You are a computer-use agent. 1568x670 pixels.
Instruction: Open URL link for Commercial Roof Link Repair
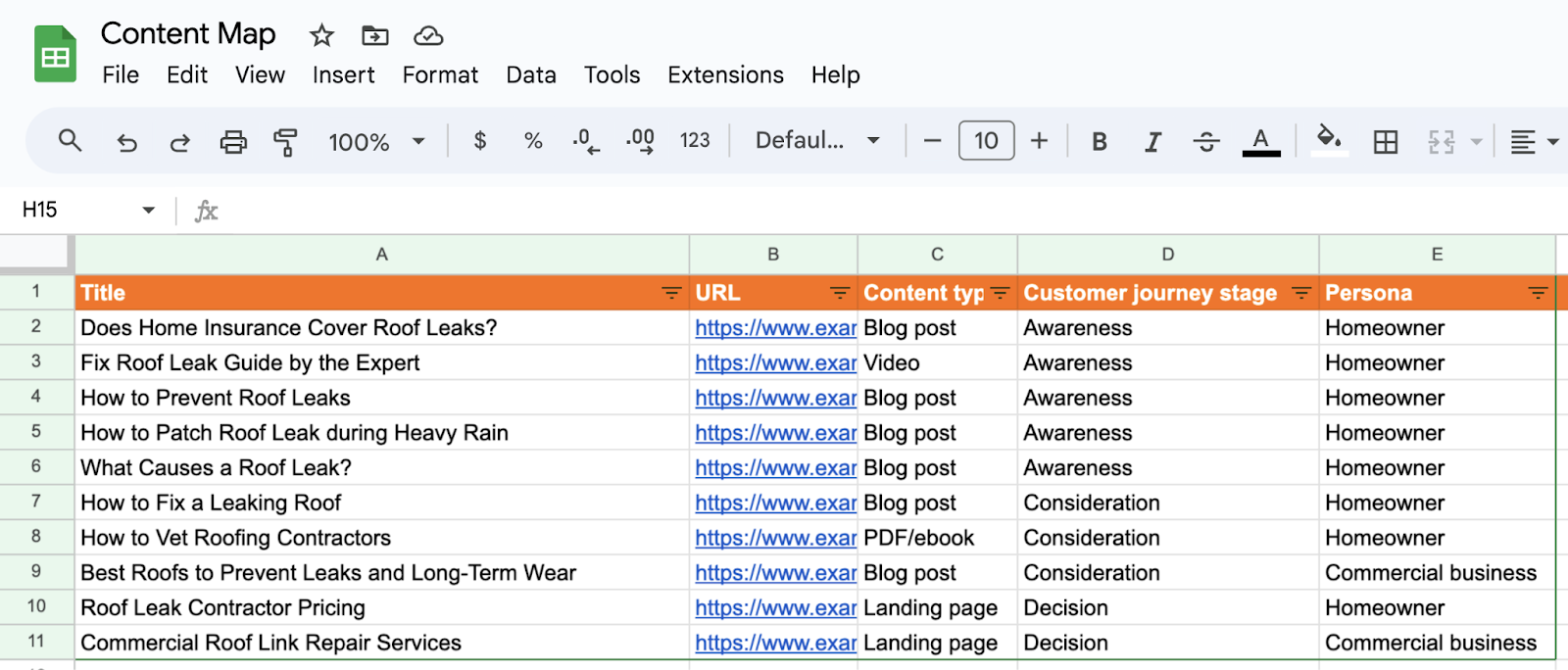point(775,644)
